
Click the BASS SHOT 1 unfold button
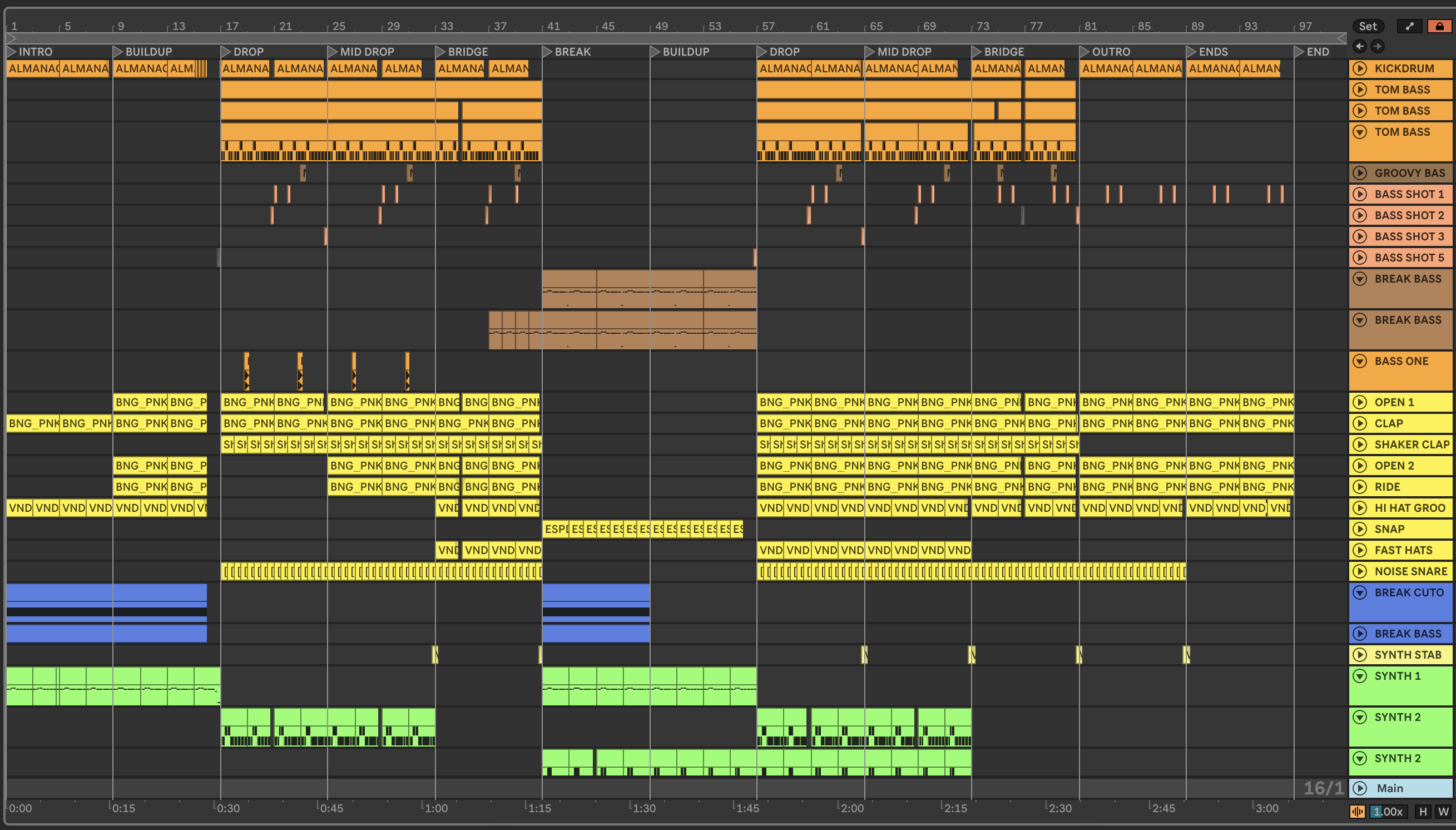coord(1360,194)
